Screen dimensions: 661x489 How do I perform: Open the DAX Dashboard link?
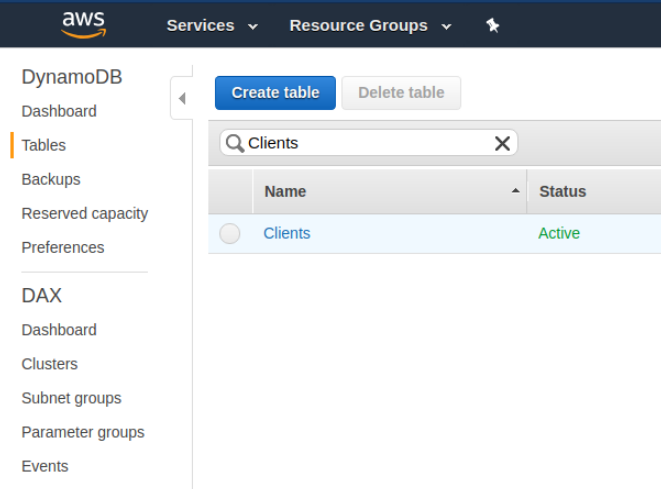pos(59,330)
